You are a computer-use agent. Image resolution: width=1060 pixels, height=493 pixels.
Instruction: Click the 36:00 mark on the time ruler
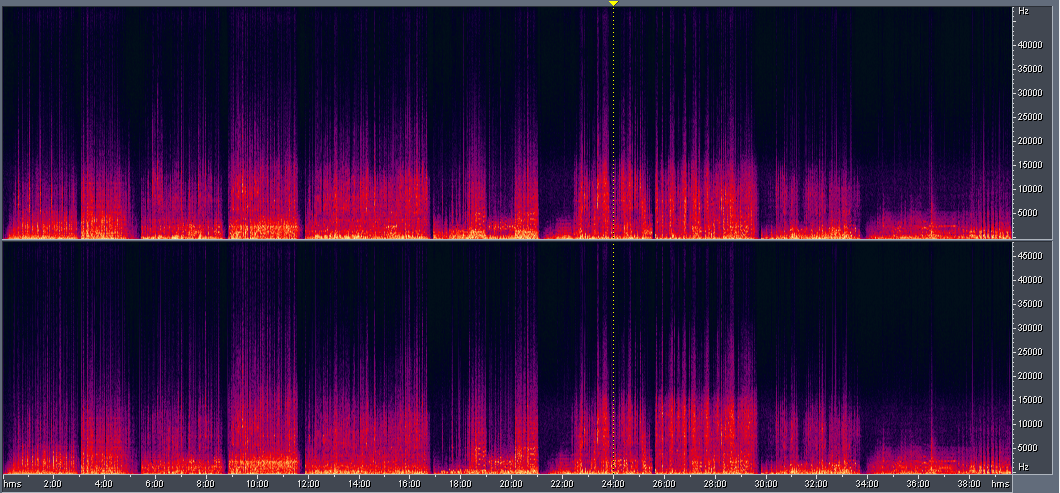click(x=919, y=484)
